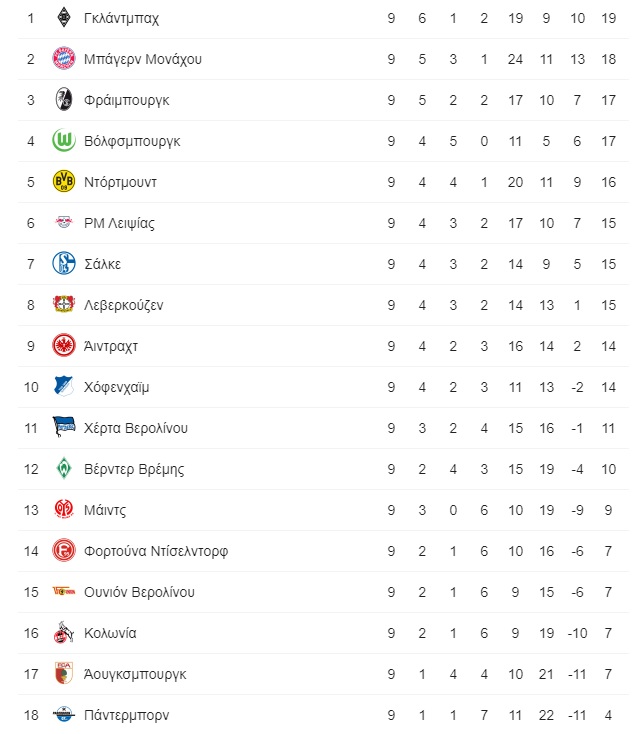This screenshot has width=637, height=734.
Task: Click the Gladbach club crest icon
Action: click(x=64, y=18)
